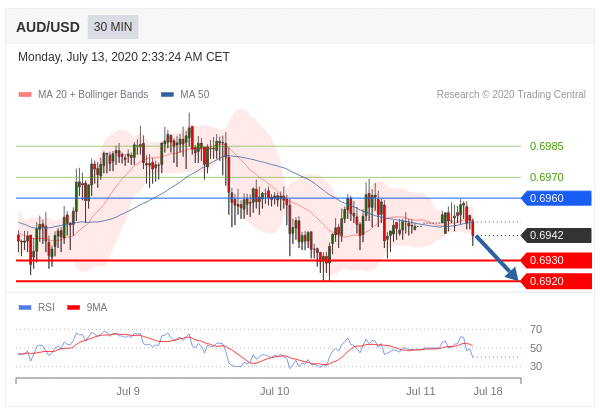This screenshot has height=415, width=600.
Task: Click the blue 0.6960 pivot price tag
Action: pos(556,198)
